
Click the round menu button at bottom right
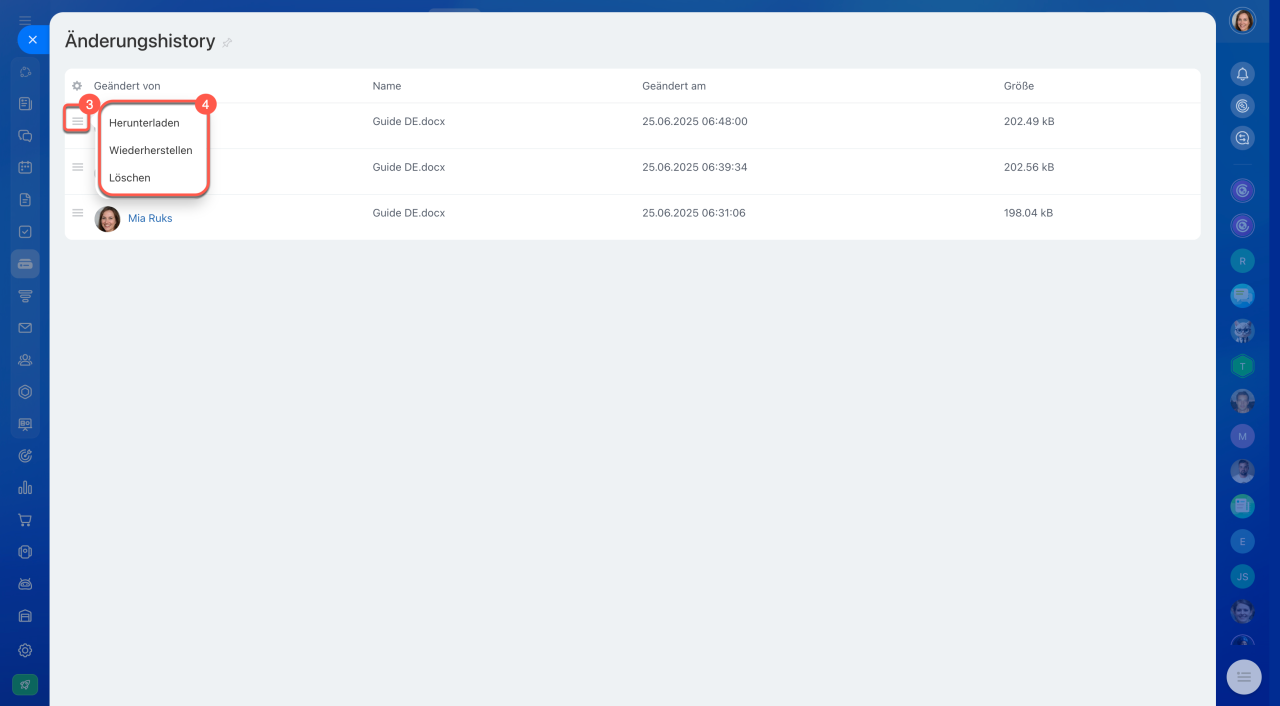pyautogui.click(x=1244, y=677)
